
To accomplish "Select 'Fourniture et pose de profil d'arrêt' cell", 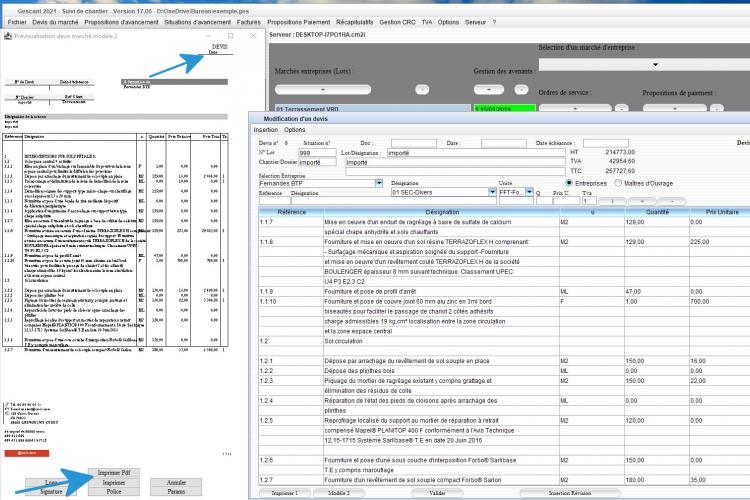I will pyautogui.click(x=441, y=291).
